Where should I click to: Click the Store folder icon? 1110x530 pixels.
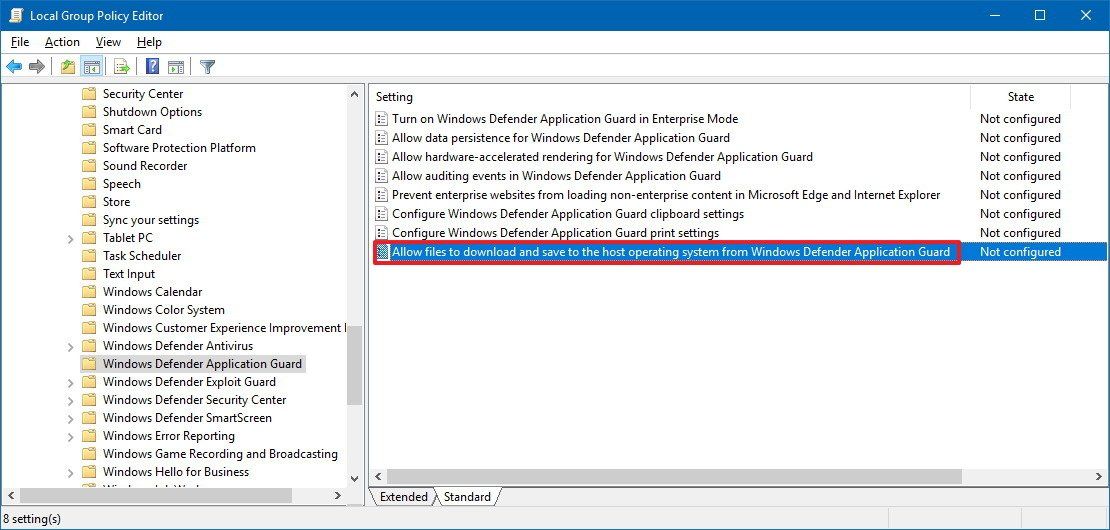click(x=88, y=202)
